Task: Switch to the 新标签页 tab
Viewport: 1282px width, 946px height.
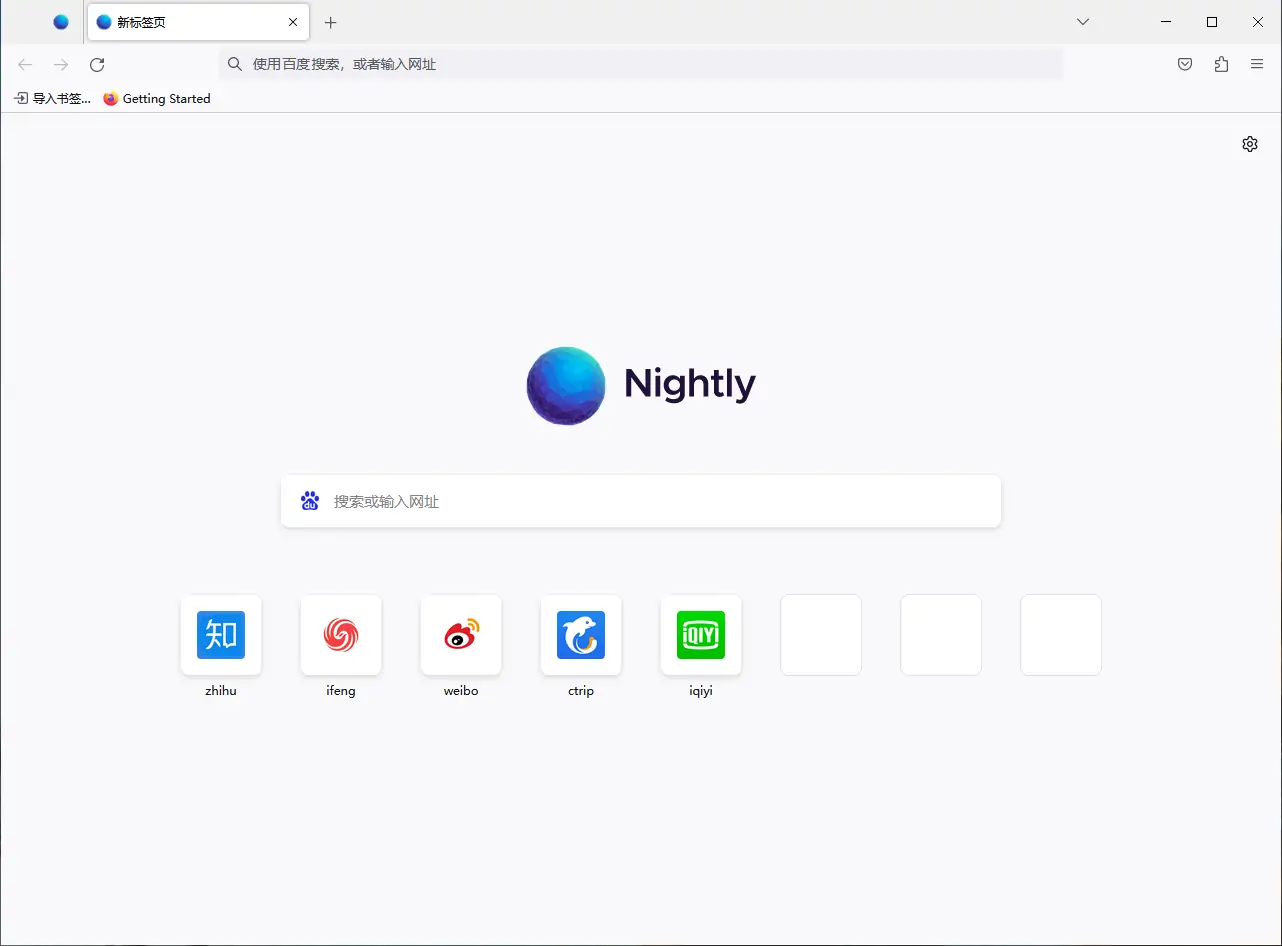Action: click(190, 21)
